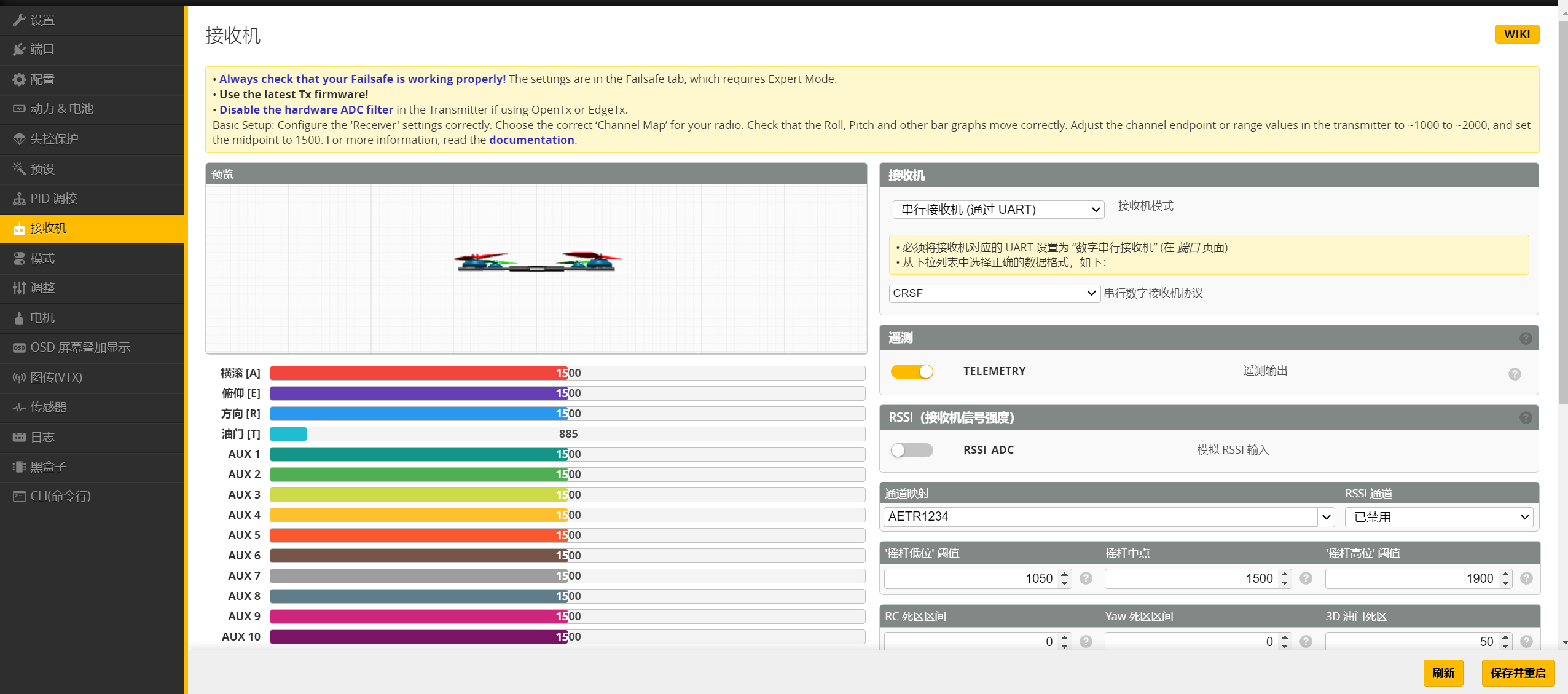The height and width of the screenshot is (694, 1568).
Task: Click the help icon beside TELEMETRY 遥测输出
Action: [1514, 374]
